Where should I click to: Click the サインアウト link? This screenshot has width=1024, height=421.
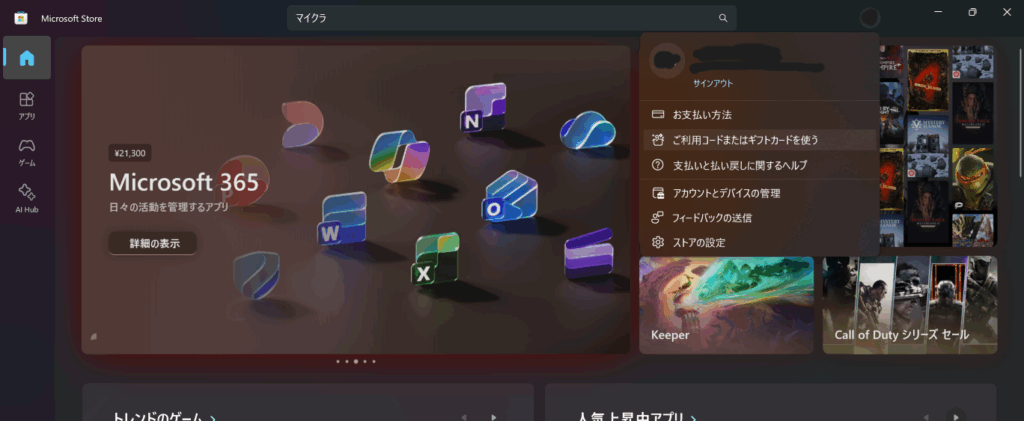pos(713,86)
